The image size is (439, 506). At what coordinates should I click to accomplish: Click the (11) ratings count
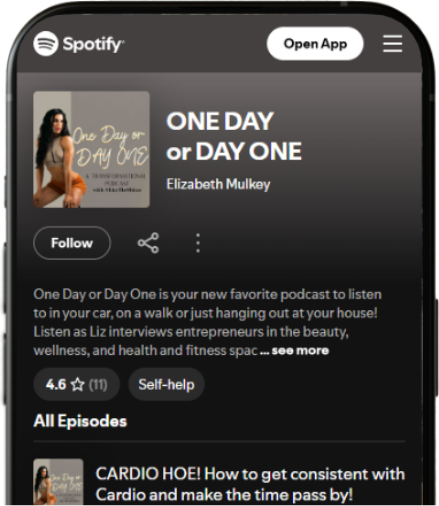pos(98,385)
